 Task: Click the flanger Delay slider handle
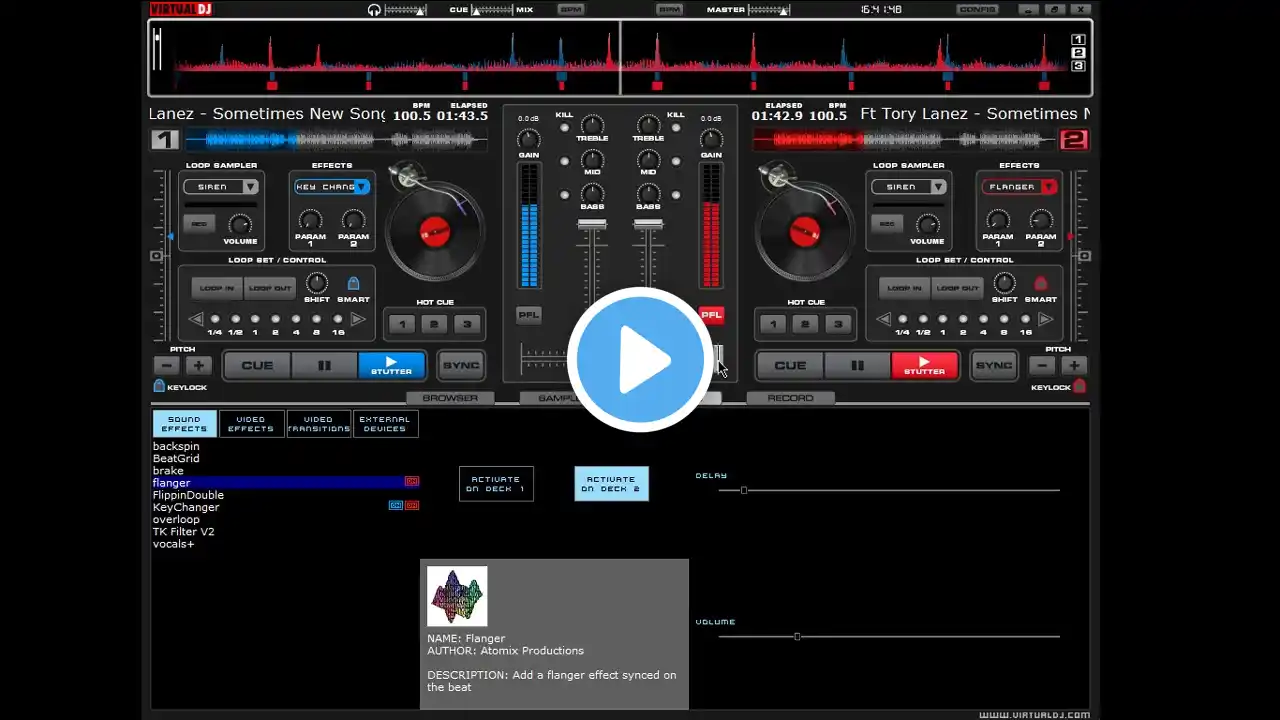tap(744, 490)
